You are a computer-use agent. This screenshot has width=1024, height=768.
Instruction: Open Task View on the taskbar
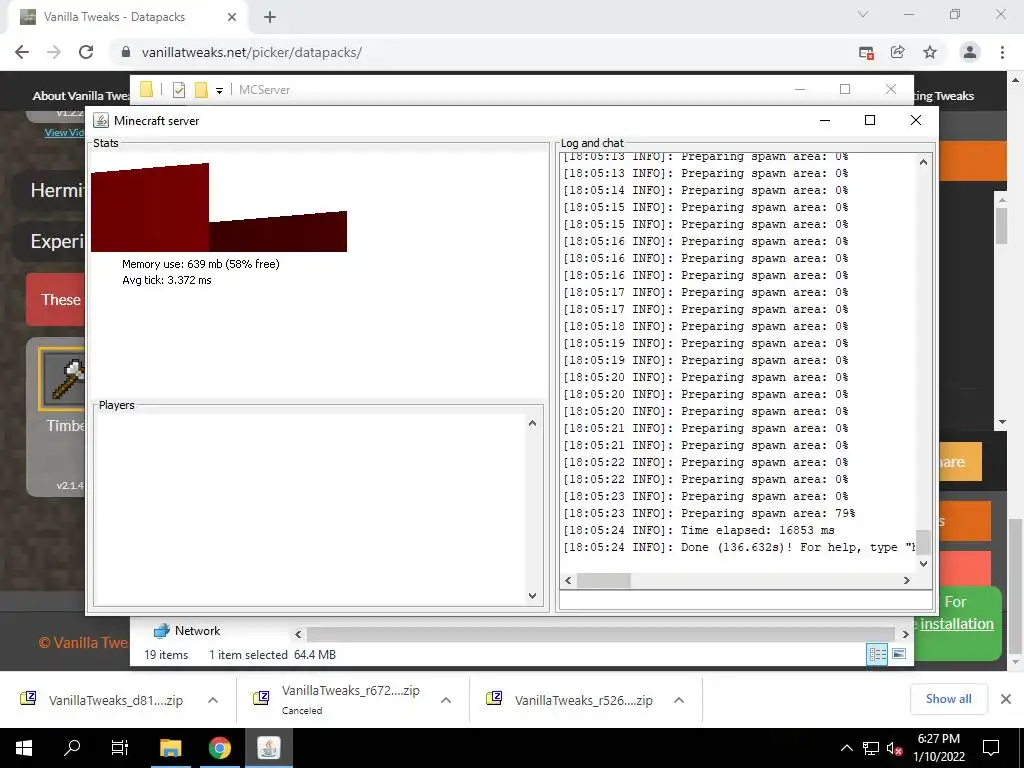(x=120, y=748)
